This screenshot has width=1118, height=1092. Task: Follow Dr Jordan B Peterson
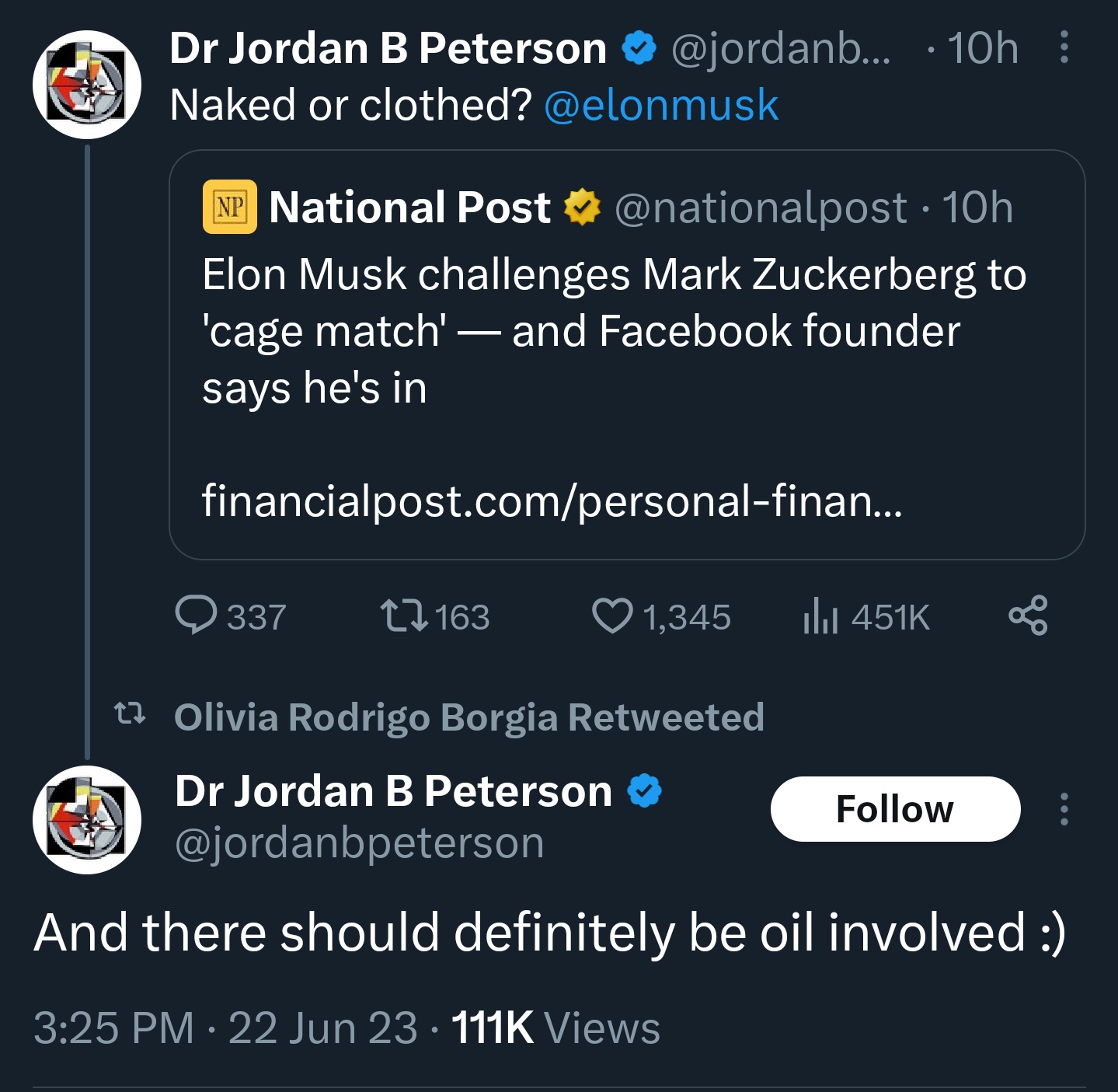(895, 809)
